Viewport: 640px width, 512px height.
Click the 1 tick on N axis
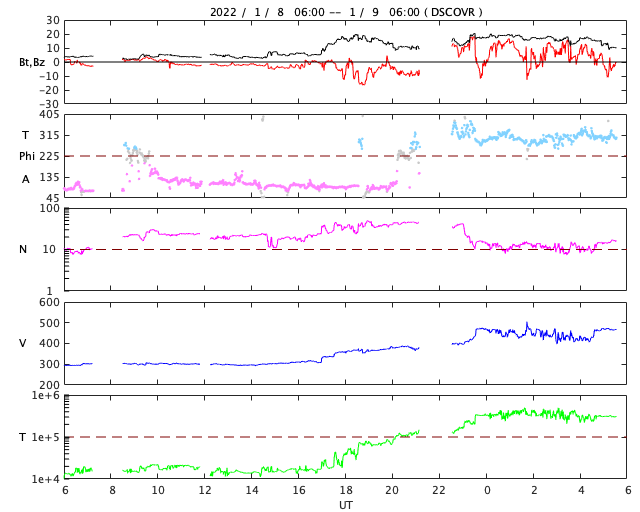pos(50,291)
